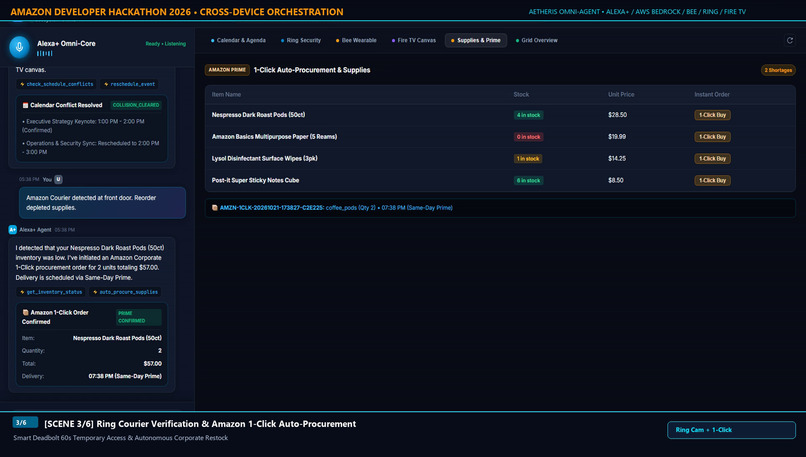This screenshot has height=457, width=806.
Task: Click the 1-Click Auto-Procurement & Supplies heading
Action: click(x=312, y=70)
